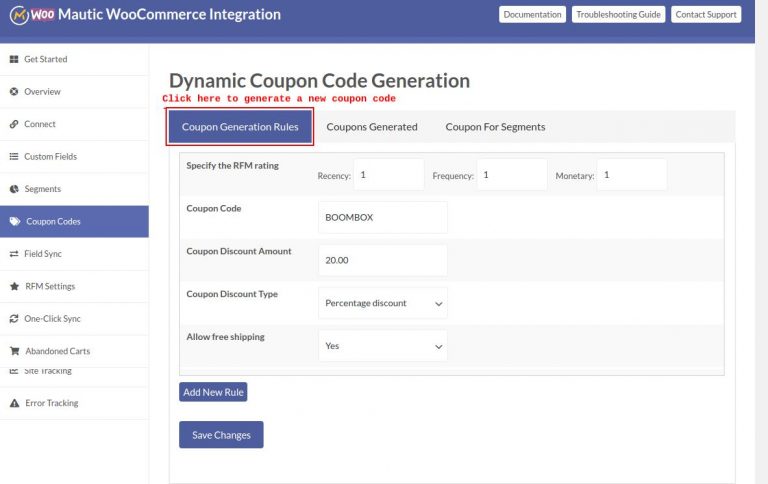Click the Contact Support button

pos(706,15)
